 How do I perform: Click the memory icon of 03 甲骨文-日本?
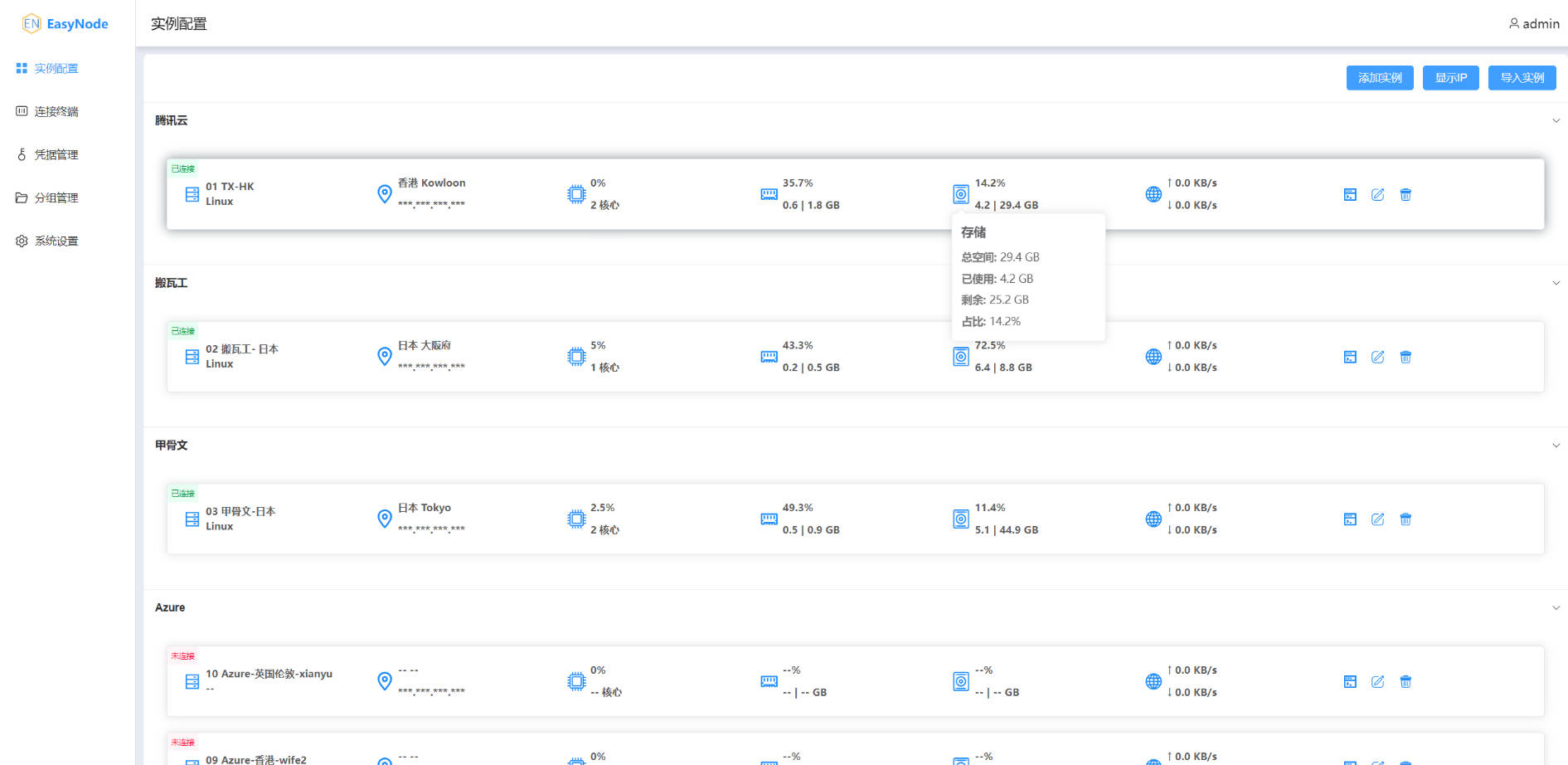click(x=769, y=519)
